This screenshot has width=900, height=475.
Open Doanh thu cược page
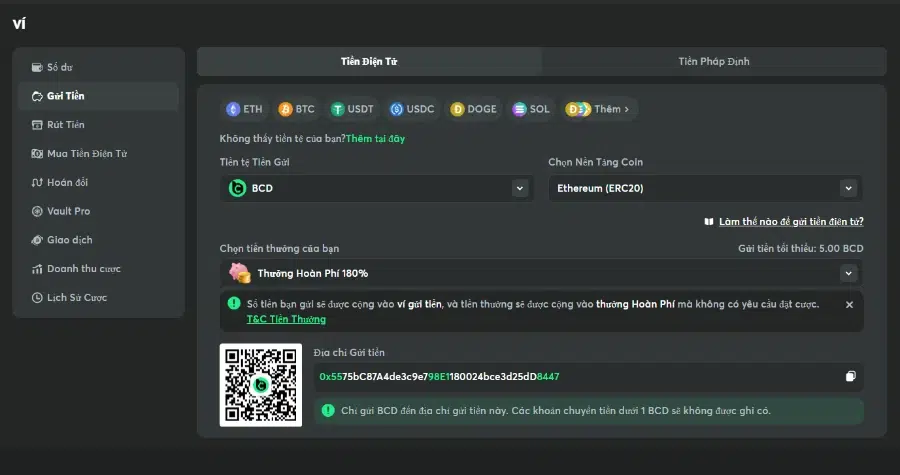click(98, 268)
